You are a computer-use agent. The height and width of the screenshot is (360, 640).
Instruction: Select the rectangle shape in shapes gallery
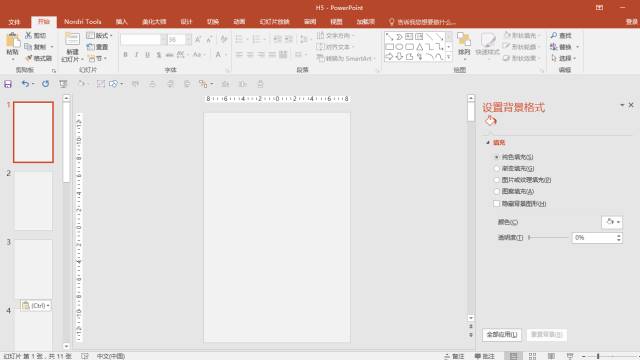(389, 47)
